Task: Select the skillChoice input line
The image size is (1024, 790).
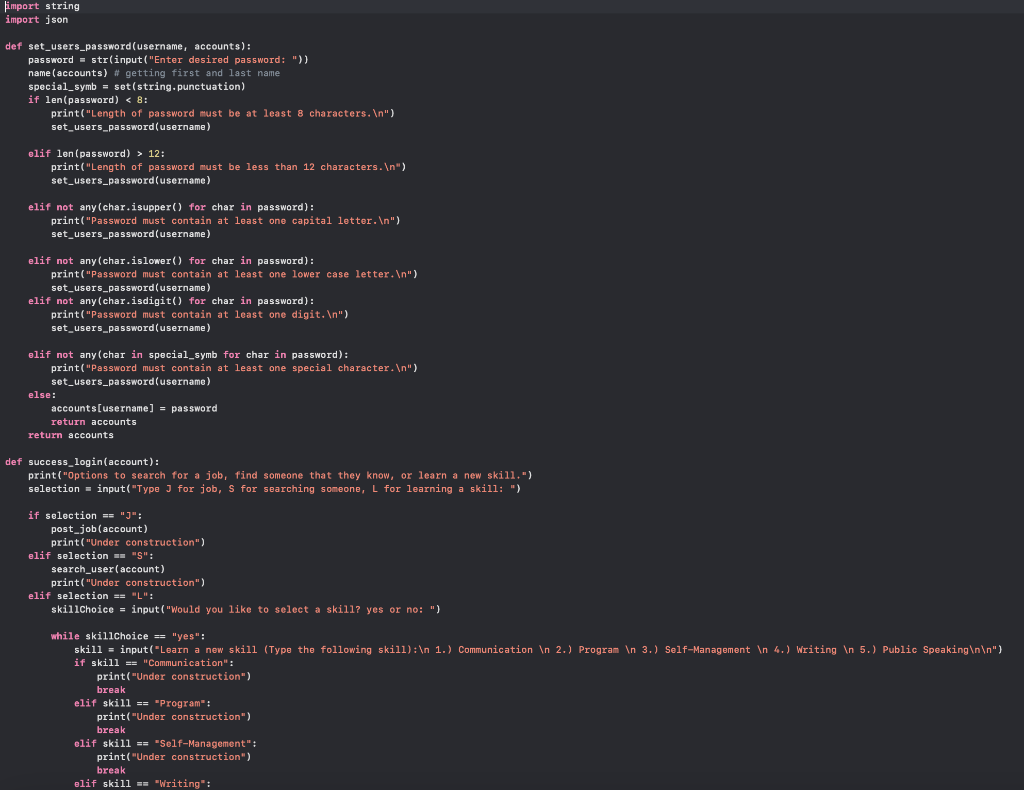Action: point(200,609)
